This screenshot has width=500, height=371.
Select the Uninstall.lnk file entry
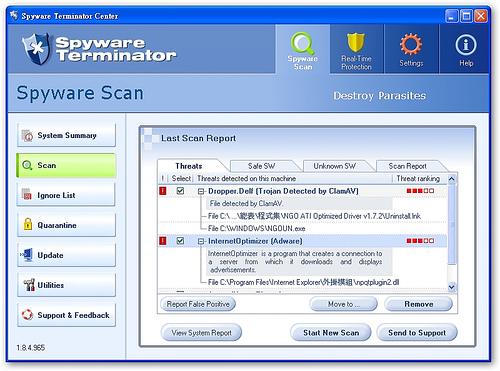click(314, 216)
